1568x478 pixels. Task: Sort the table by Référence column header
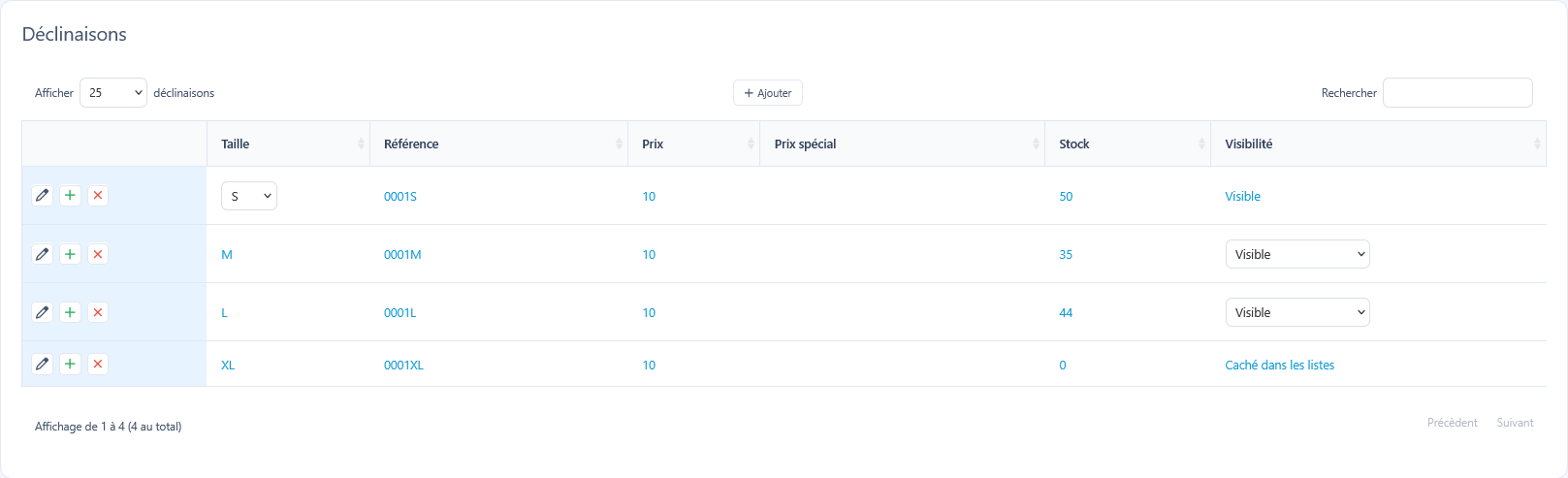pyautogui.click(x=498, y=143)
